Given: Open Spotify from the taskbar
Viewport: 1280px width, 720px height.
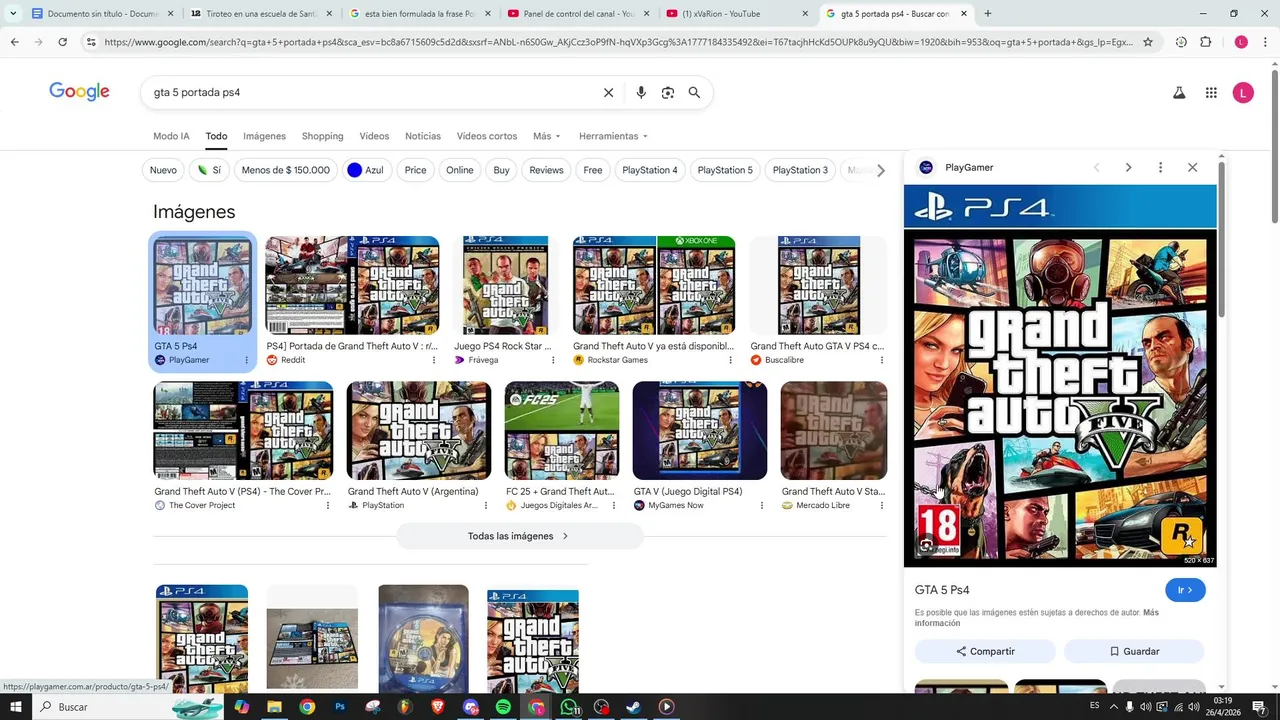Looking at the screenshot, I should tap(503, 707).
